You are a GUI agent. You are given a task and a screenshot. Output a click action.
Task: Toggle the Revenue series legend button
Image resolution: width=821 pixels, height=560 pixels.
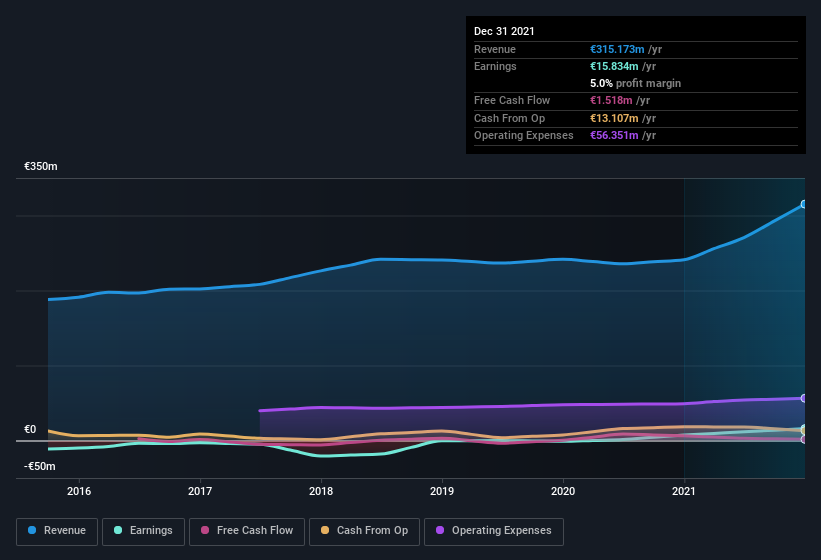coord(56,531)
